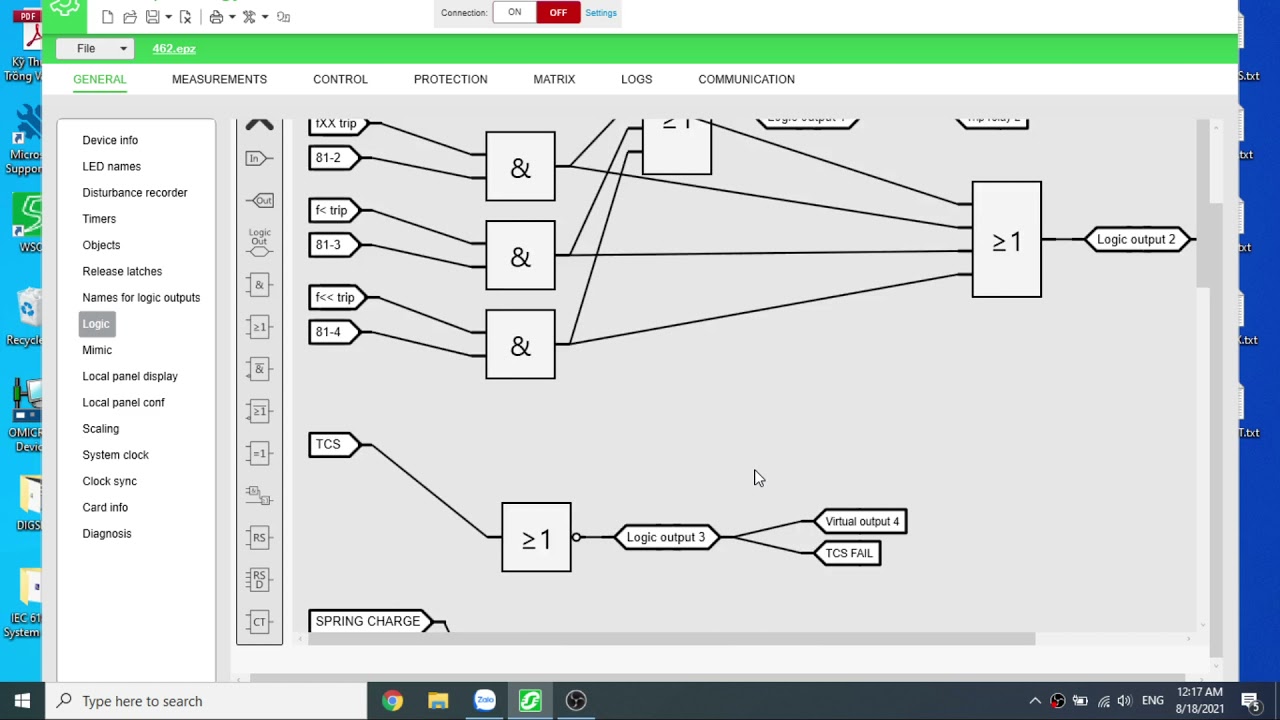1280x720 pixels.
Task: Open the PROTECTION tab
Action: coord(451,79)
